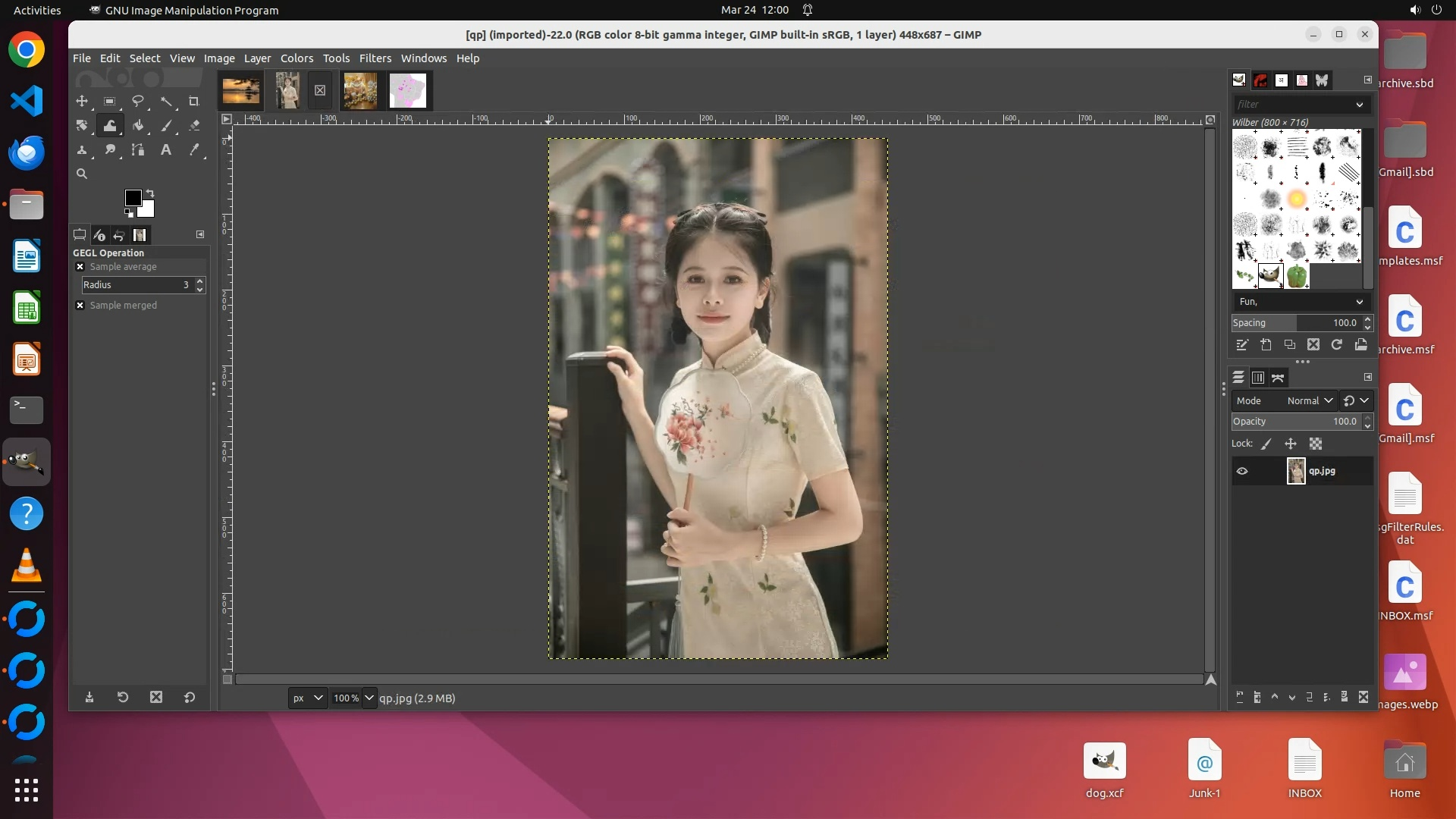Toggle the Sample merged checkbox

pyautogui.click(x=80, y=306)
